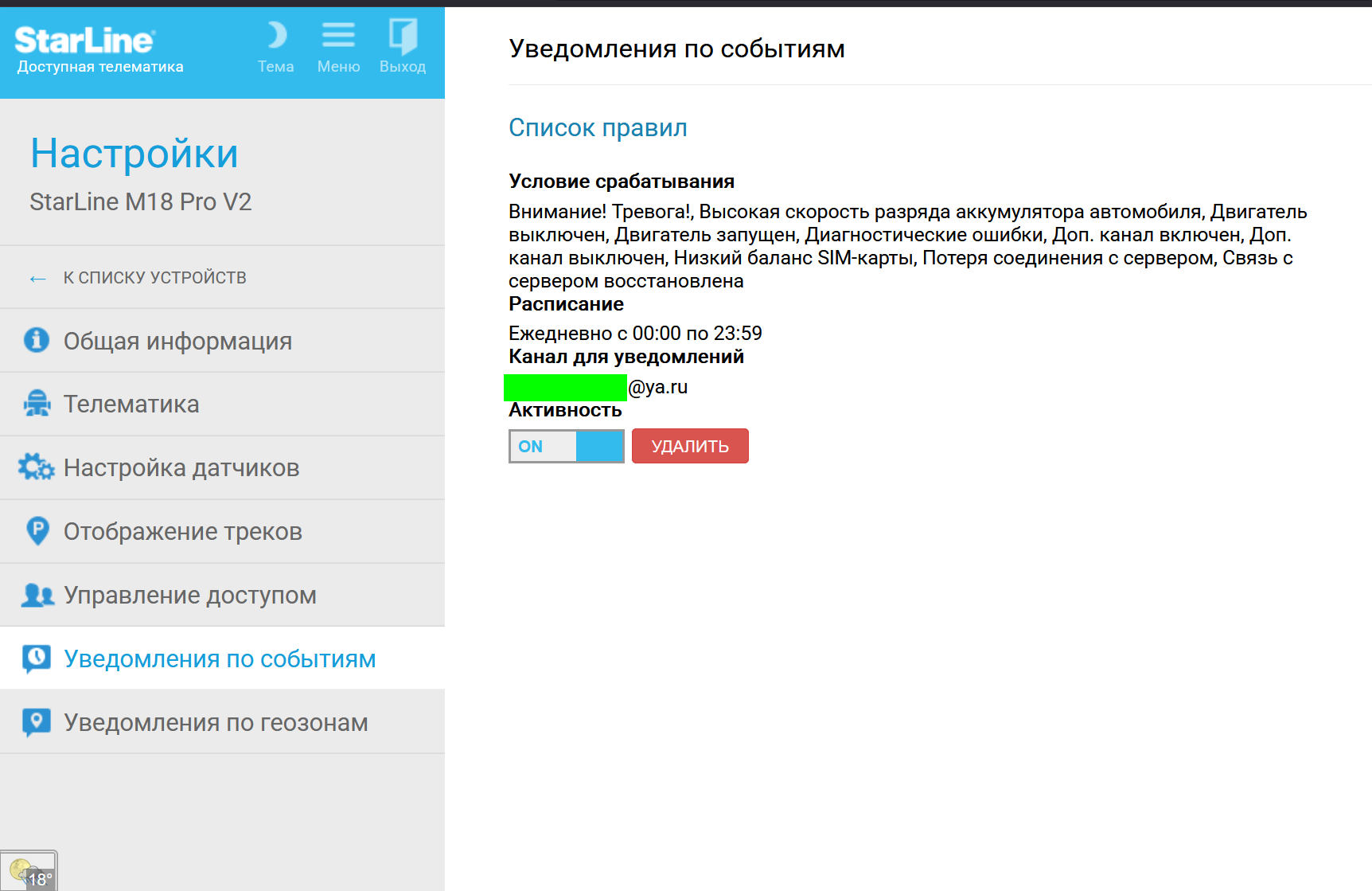Click the Расписание label
1372x891 pixels.
(x=566, y=304)
